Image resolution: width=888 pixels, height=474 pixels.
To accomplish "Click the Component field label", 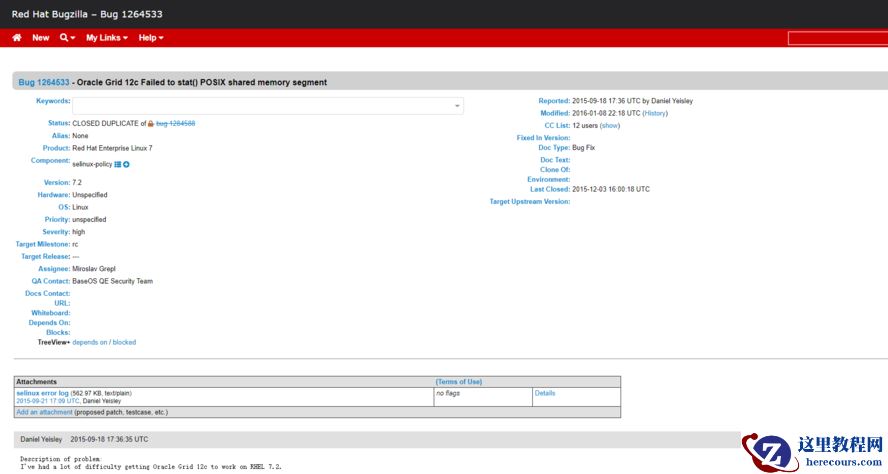I will coord(50,160).
